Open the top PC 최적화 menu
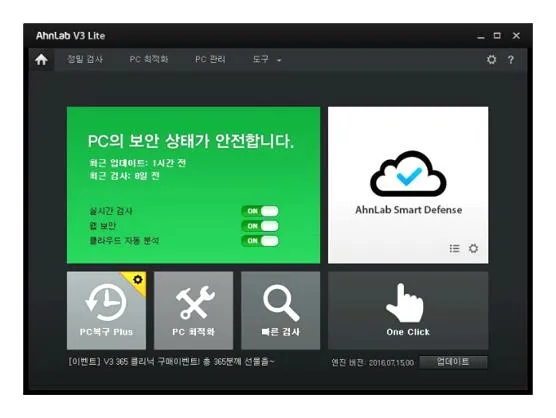Screen dimensions: 556x418 [149, 59]
